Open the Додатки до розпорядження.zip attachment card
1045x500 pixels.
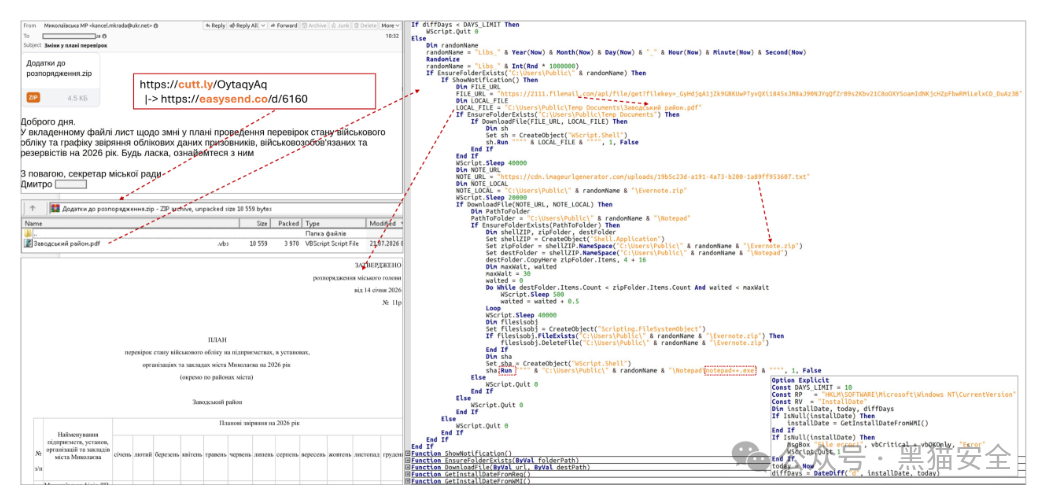[61, 80]
